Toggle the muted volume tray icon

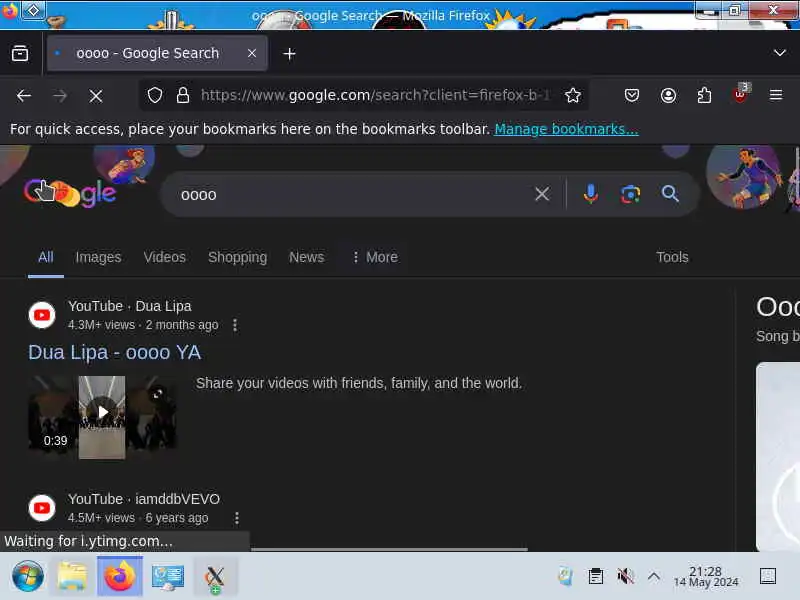[x=625, y=577]
